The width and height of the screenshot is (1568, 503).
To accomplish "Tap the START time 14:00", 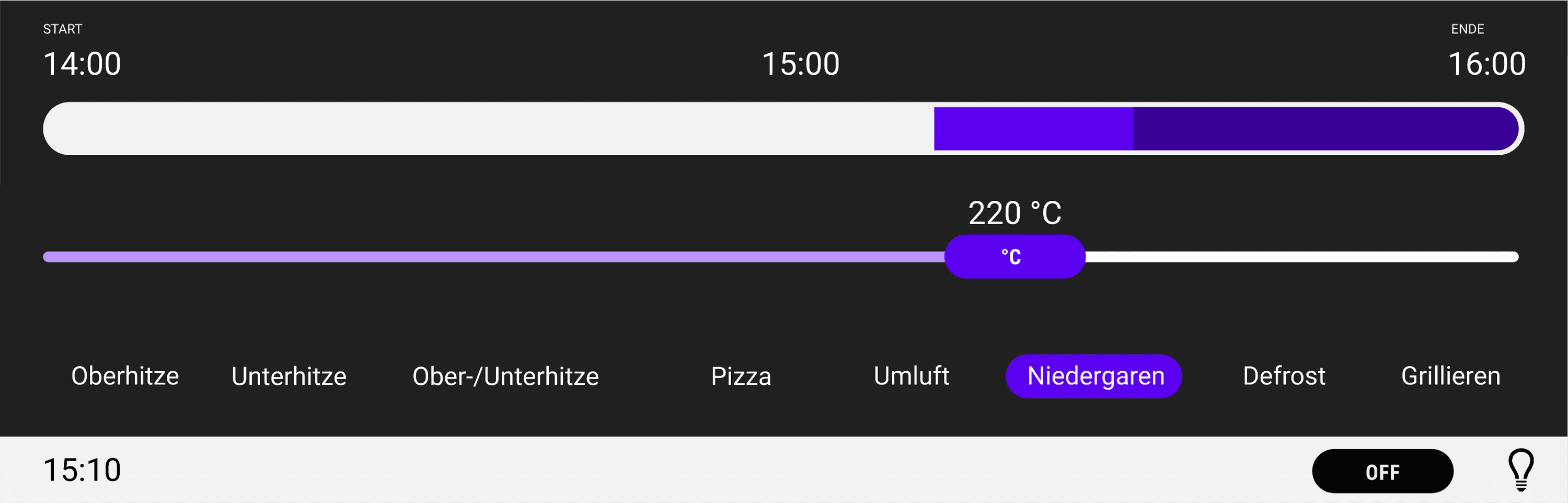I will click(82, 64).
